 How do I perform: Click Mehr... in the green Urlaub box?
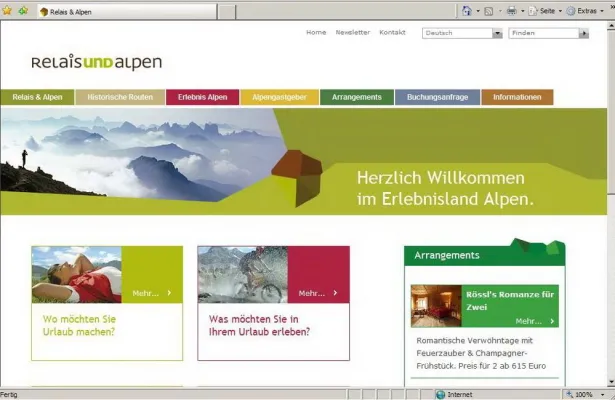click(x=152, y=293)
